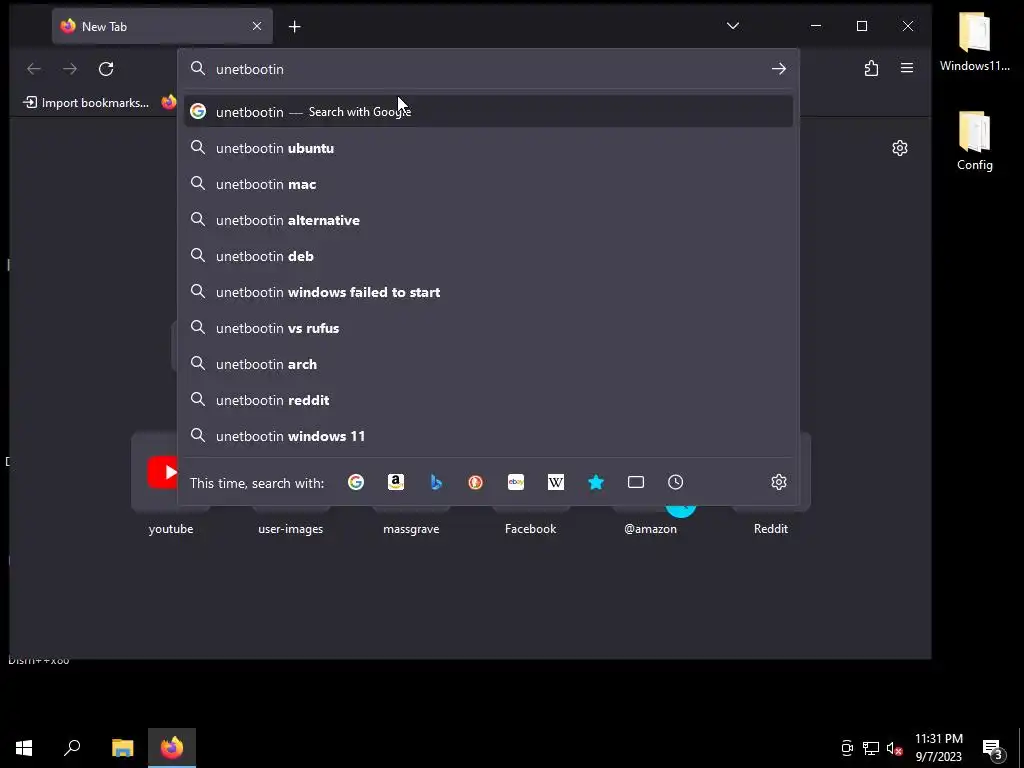Click Import bookmarks button

pos(86,103)
